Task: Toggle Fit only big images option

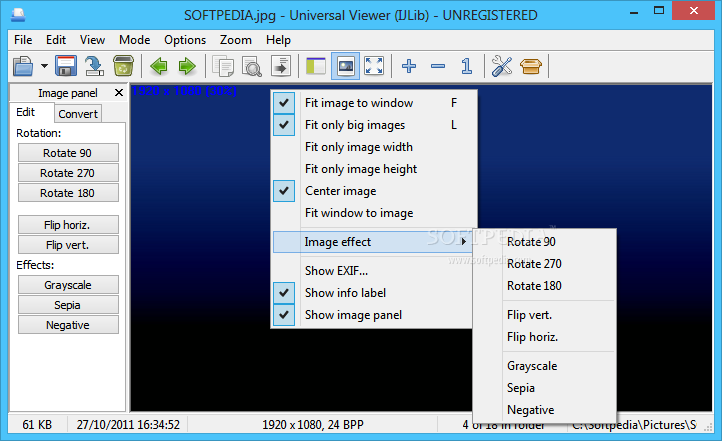Action: click(x=373, y=125)
